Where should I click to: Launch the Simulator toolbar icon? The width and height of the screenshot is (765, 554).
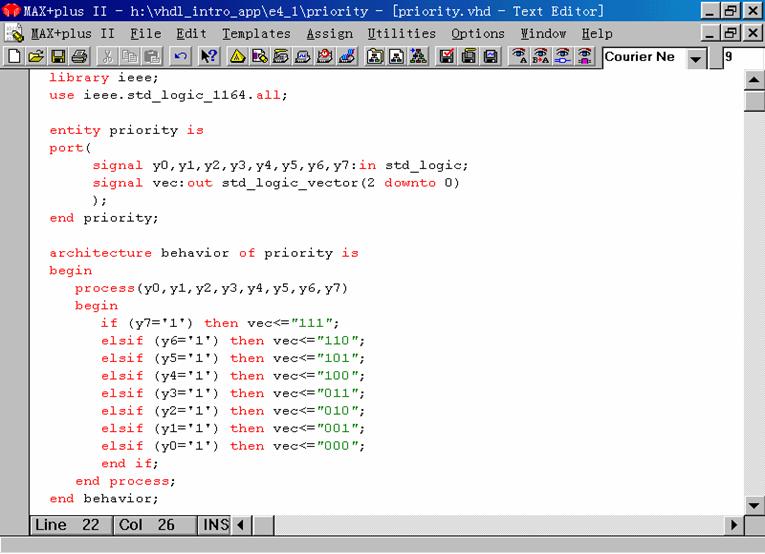(303, 57)
